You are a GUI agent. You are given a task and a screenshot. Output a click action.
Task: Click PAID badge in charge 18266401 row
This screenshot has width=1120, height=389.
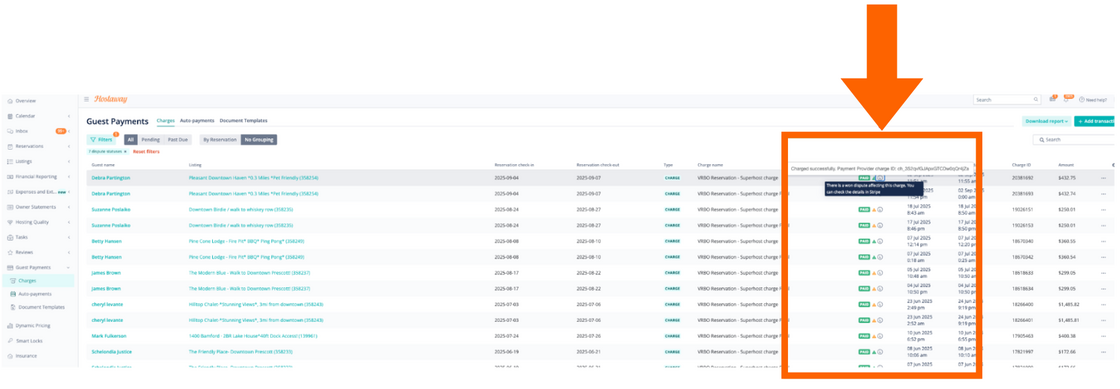(x=864, y=320)
